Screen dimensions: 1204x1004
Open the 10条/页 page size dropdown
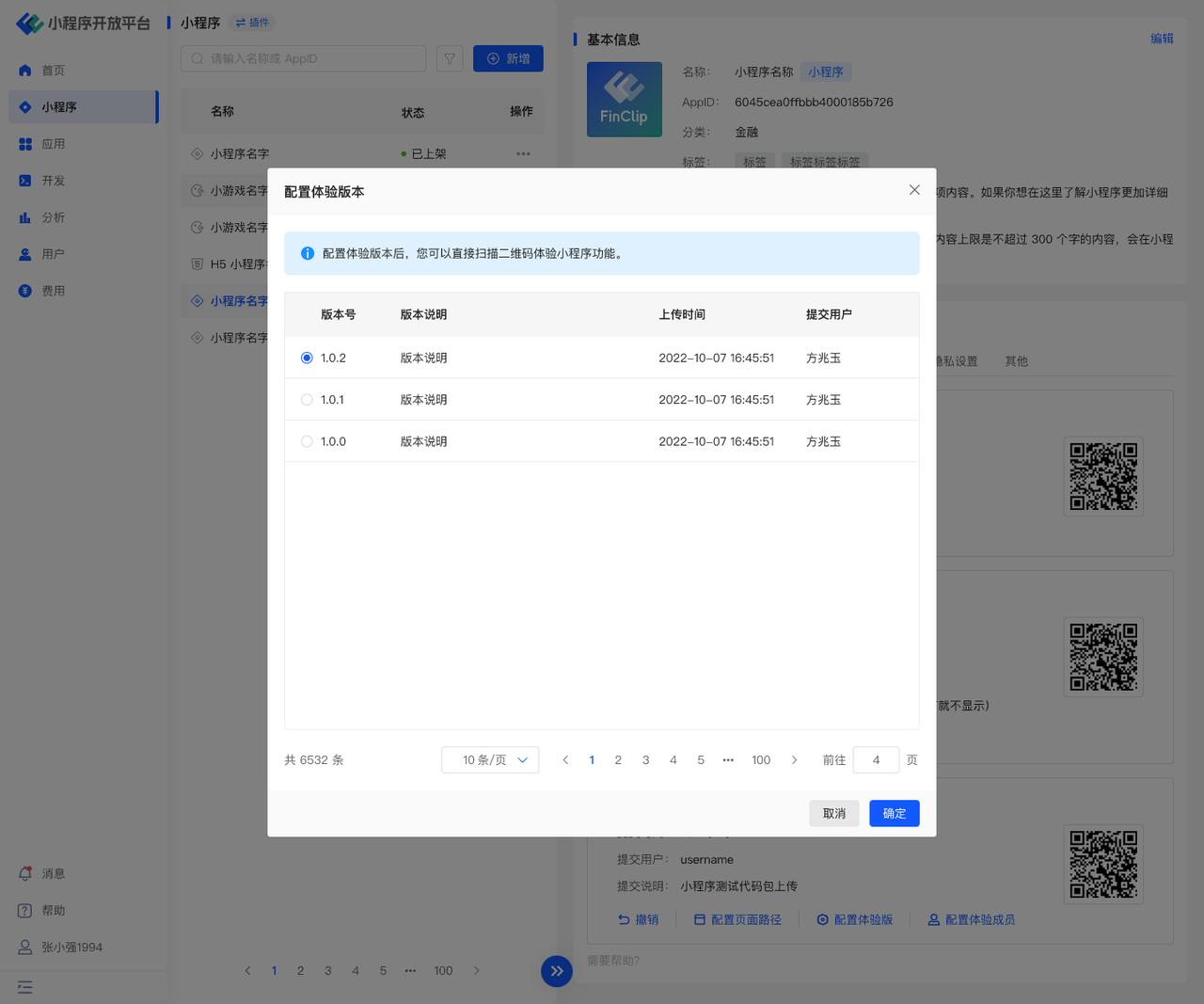pos(490,760)
